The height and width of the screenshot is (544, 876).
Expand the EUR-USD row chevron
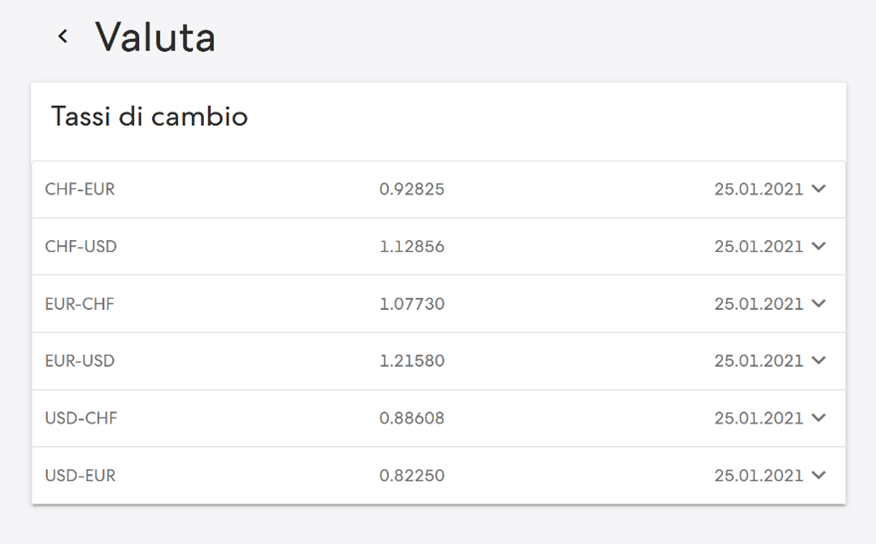coord(818,360)
